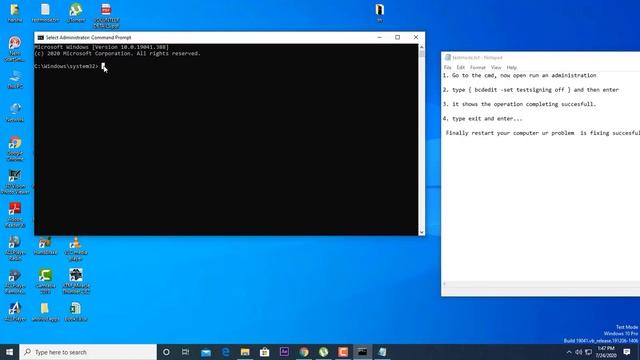Select the Adobe Reader desktop shortcut
The height and width of the screenshot is (360, 640).
tap(15, 215)
